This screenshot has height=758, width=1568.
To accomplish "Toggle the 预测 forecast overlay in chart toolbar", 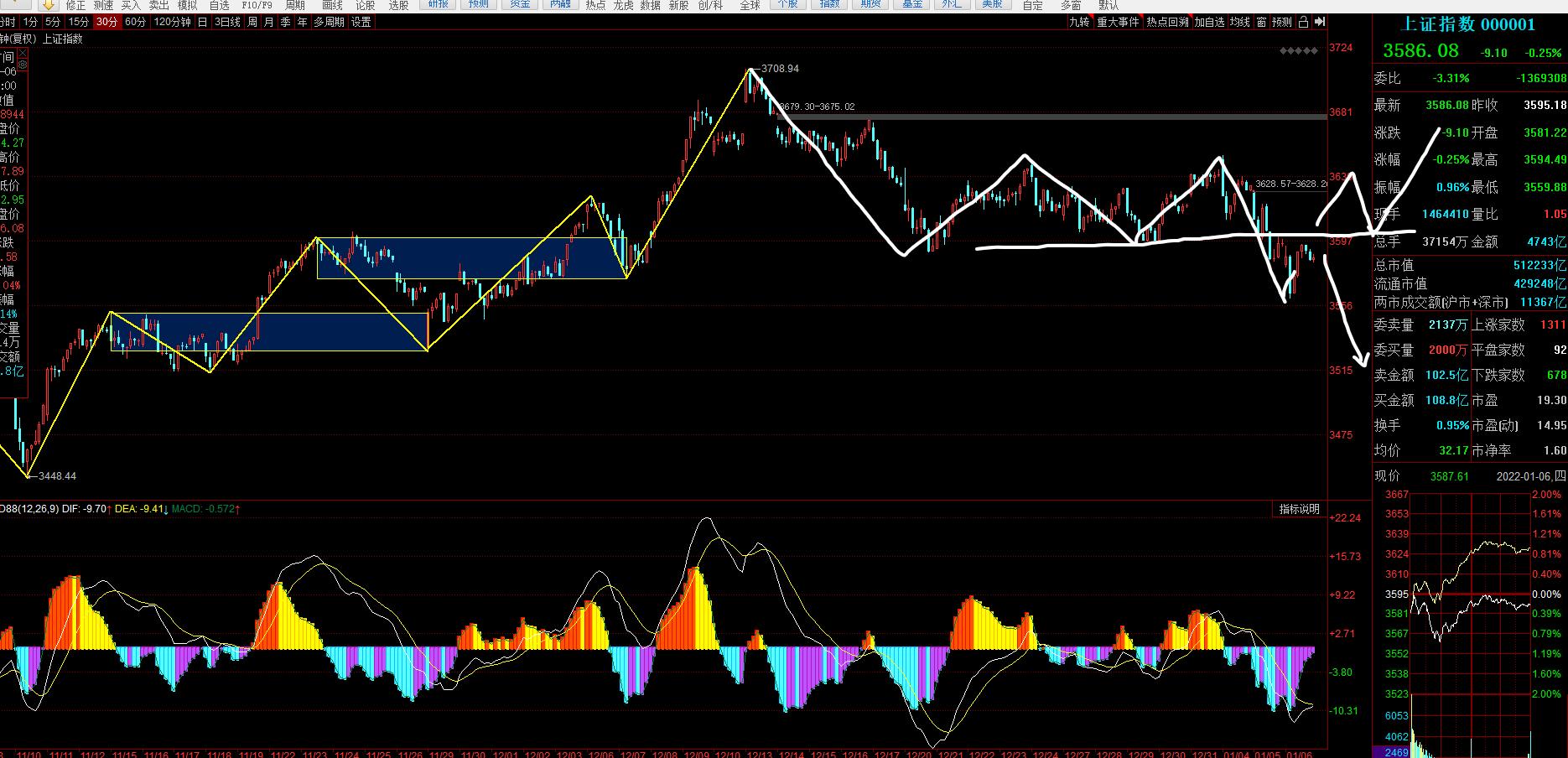I will tap(1281, 23).
